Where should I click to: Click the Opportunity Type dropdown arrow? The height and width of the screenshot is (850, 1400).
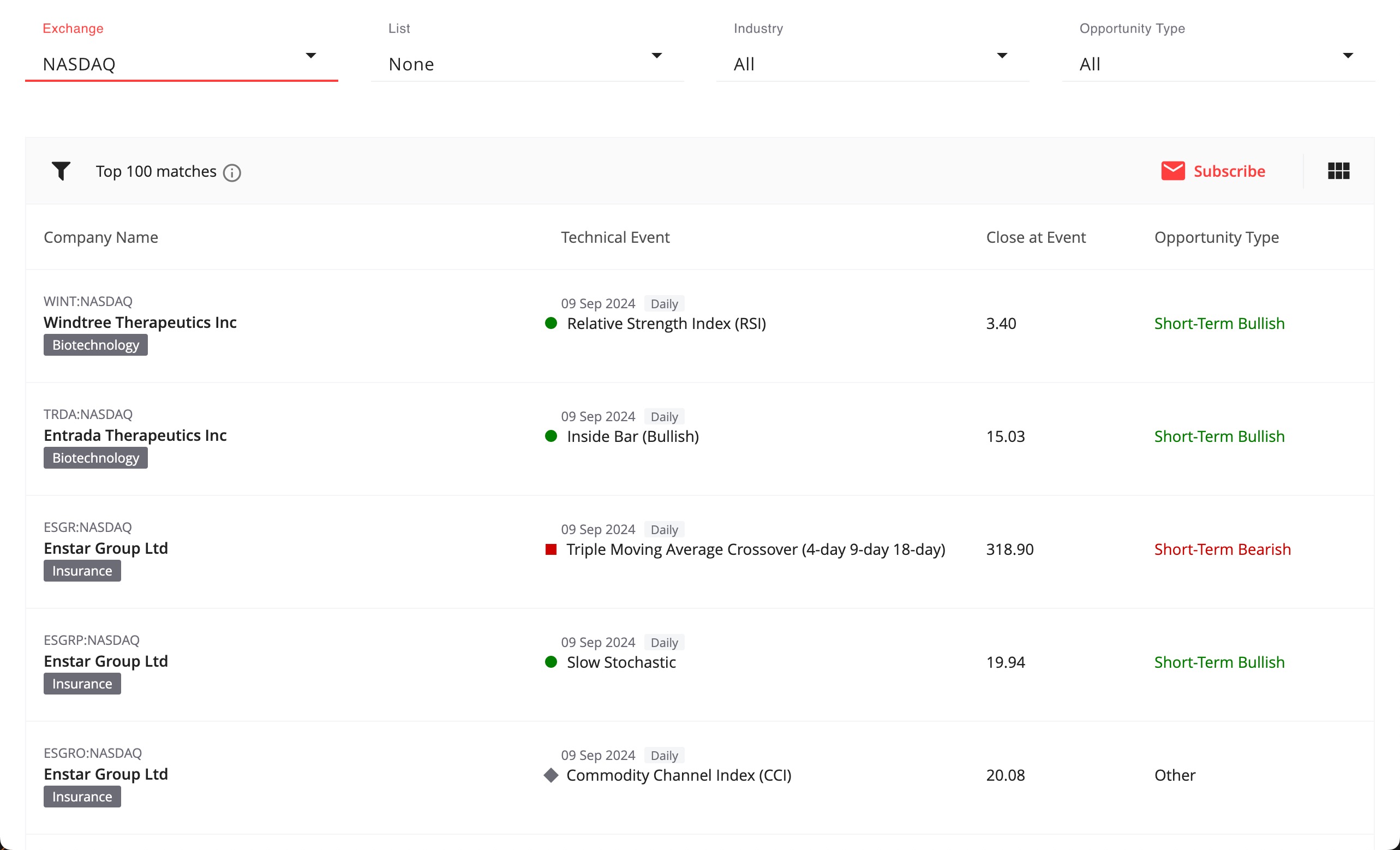(1348, 56)
